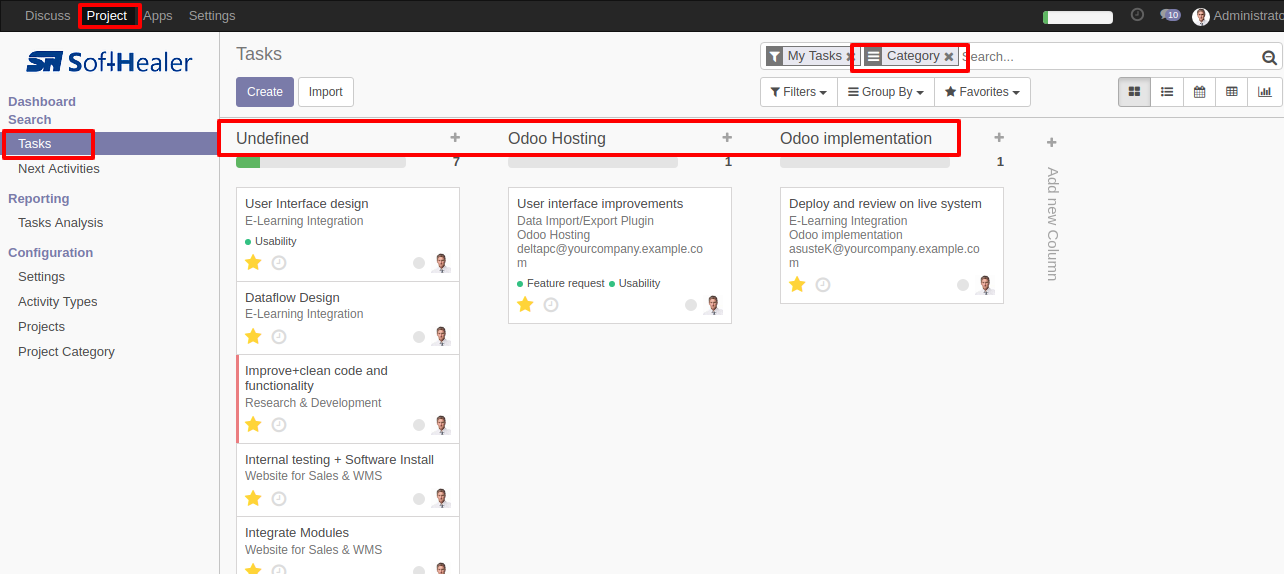Open the Administrator user menu
Image resolution: width=1284 pixels, height=574 pixels.
(x=1238, y=16)
